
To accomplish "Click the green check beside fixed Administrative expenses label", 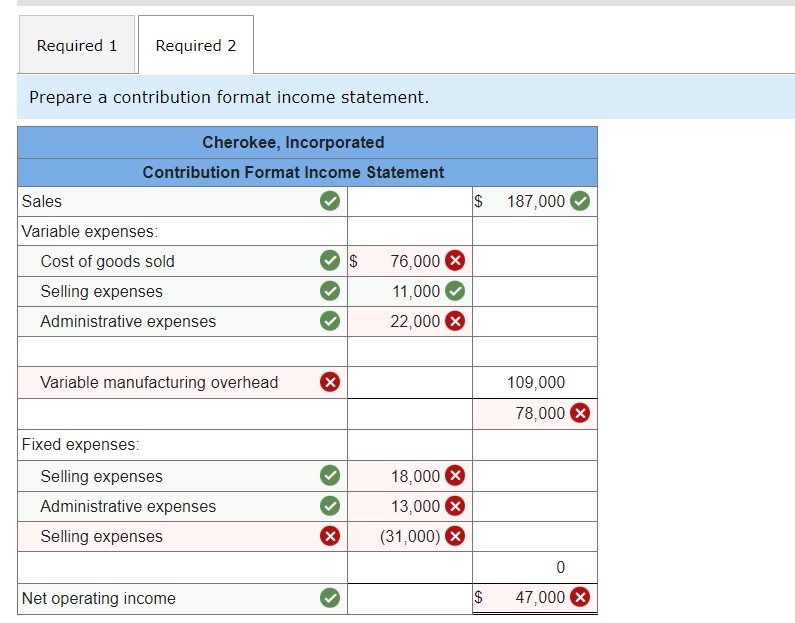I will pos(330,505).
